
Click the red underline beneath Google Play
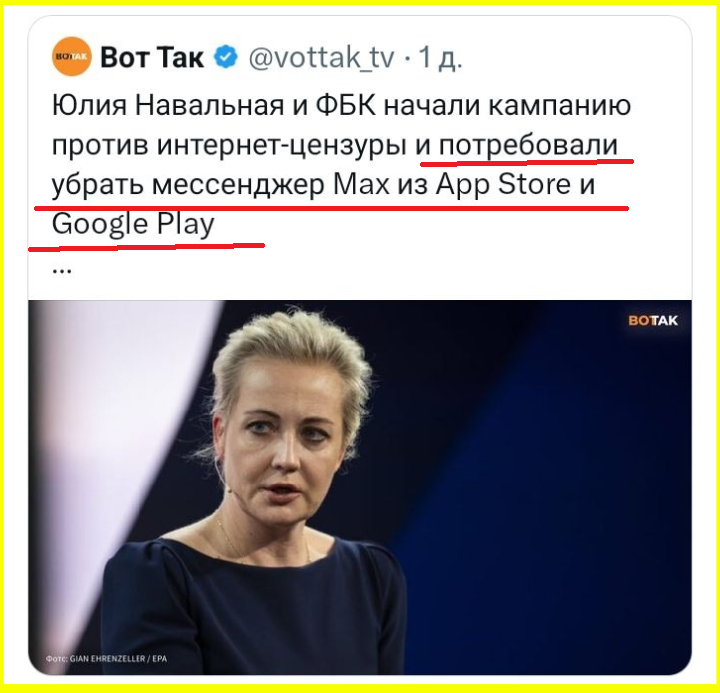[x=146, y=247]
